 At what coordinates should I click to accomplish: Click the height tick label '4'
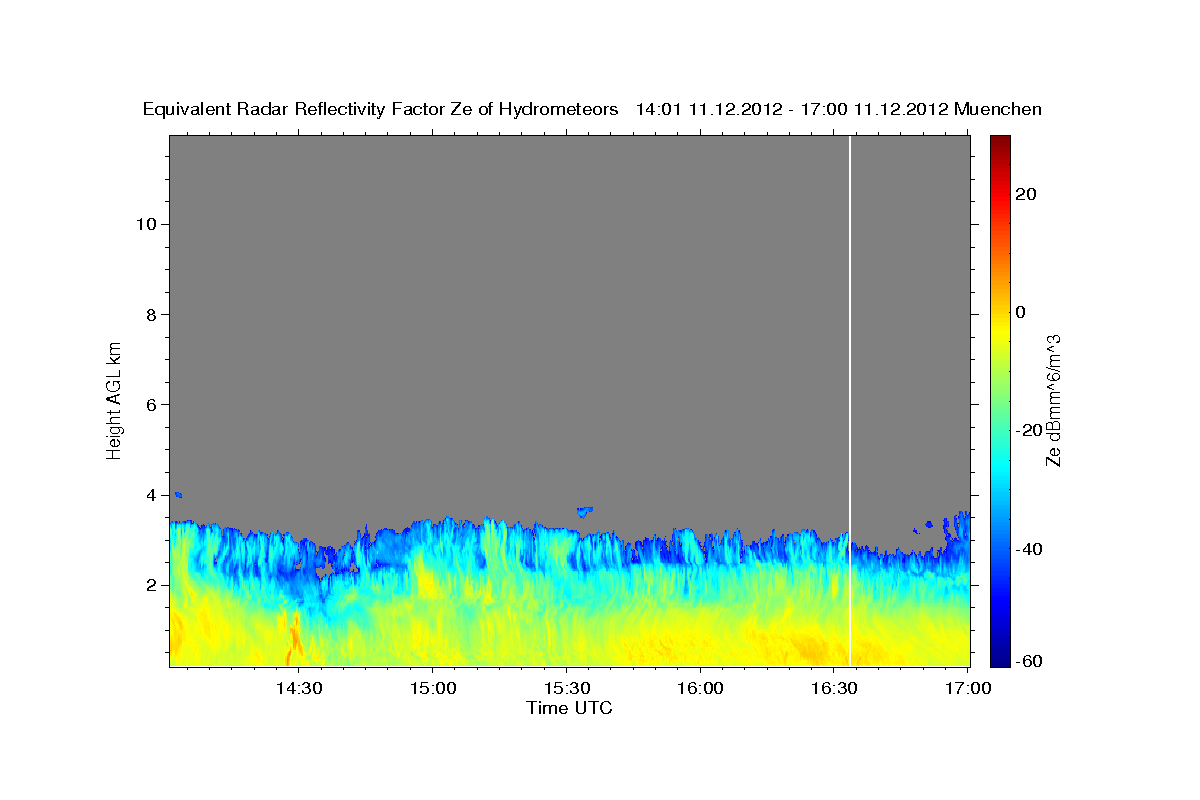point(149,495)
